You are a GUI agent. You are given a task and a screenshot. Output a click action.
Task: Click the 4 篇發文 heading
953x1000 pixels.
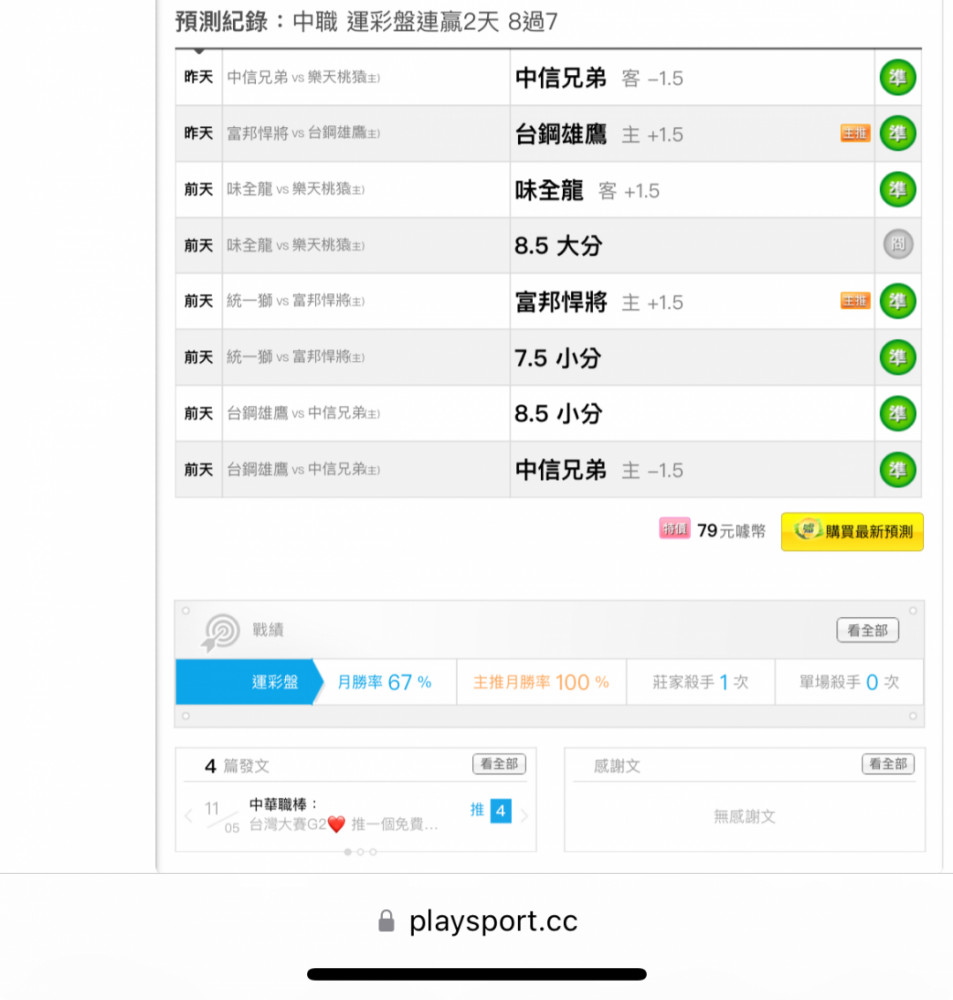coord(237,766)
